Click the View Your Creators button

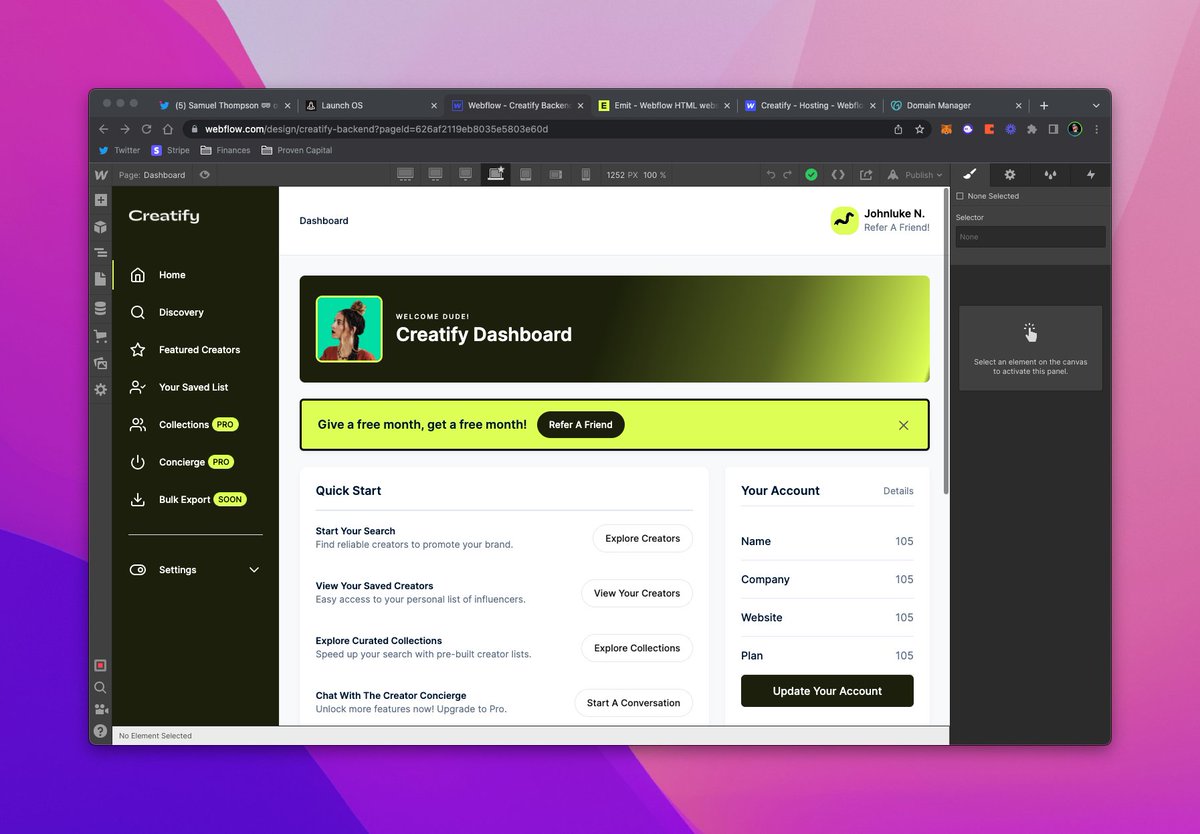pyautogui.click(x=637, y=593)
